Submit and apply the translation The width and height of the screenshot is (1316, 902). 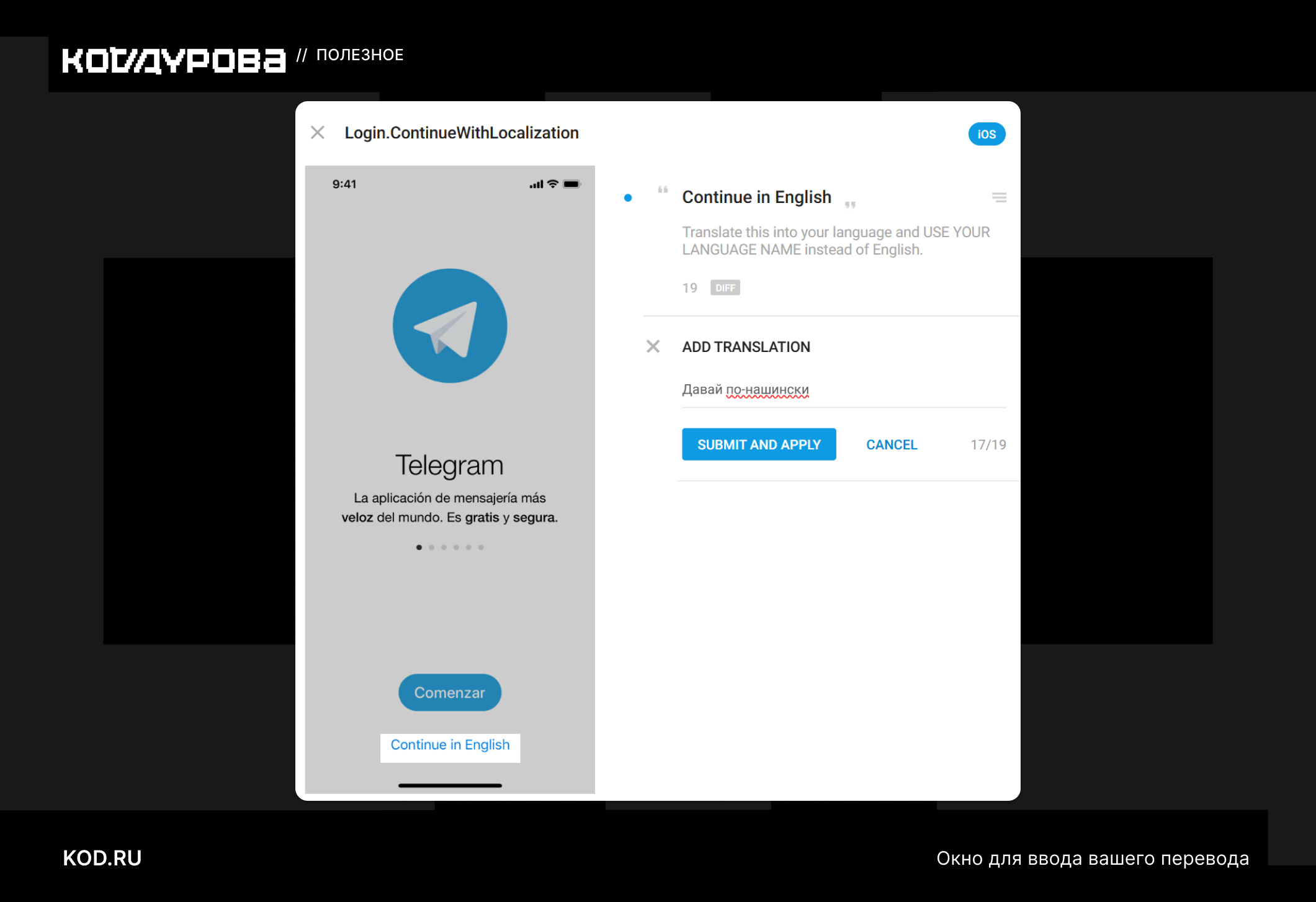[759, 444]
